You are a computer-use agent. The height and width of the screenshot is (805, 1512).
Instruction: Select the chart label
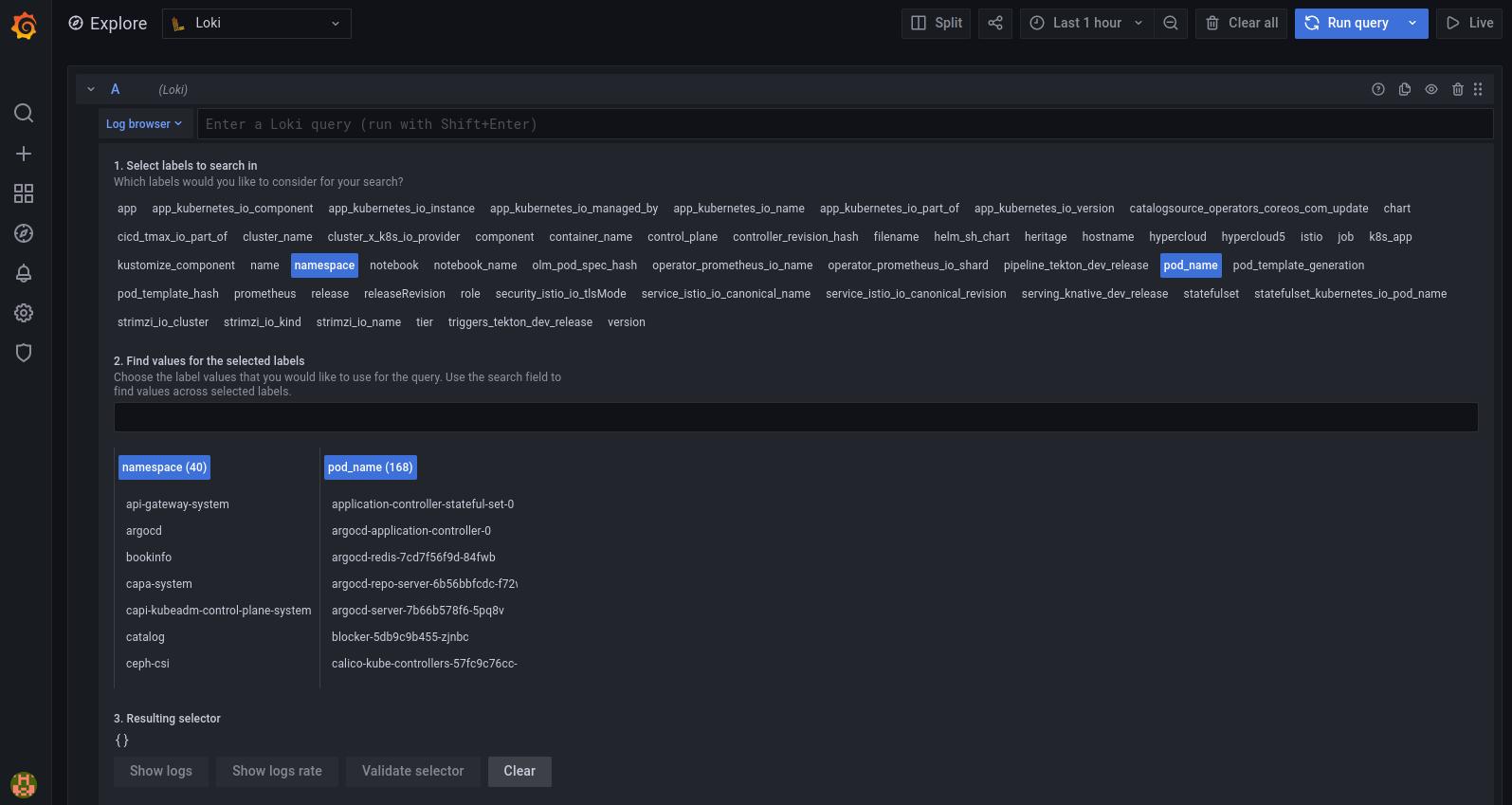(1396, 209)
